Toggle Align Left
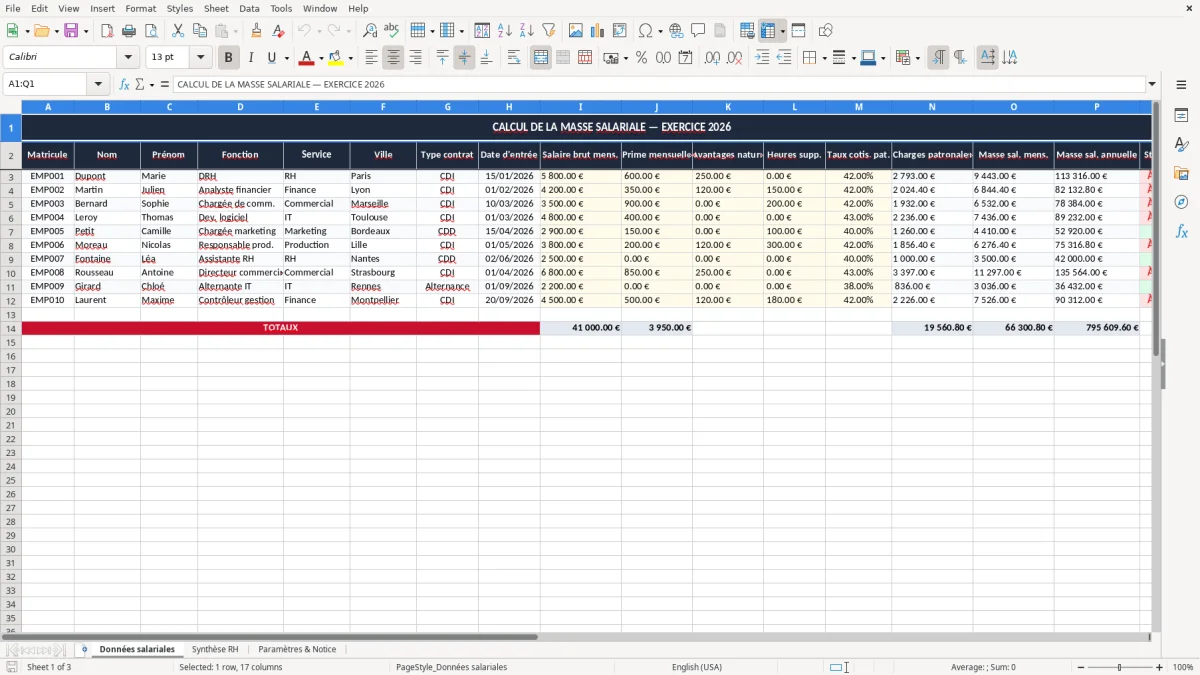The width and height of the screenshot is (1200, 675). (x=371, y=58)
